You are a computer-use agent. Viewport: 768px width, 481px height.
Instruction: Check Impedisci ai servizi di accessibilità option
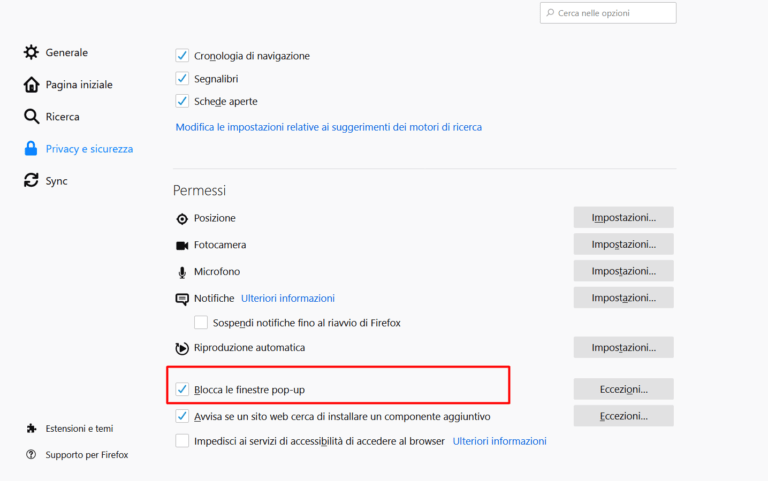pyautogui.click(x=182, y=441)
